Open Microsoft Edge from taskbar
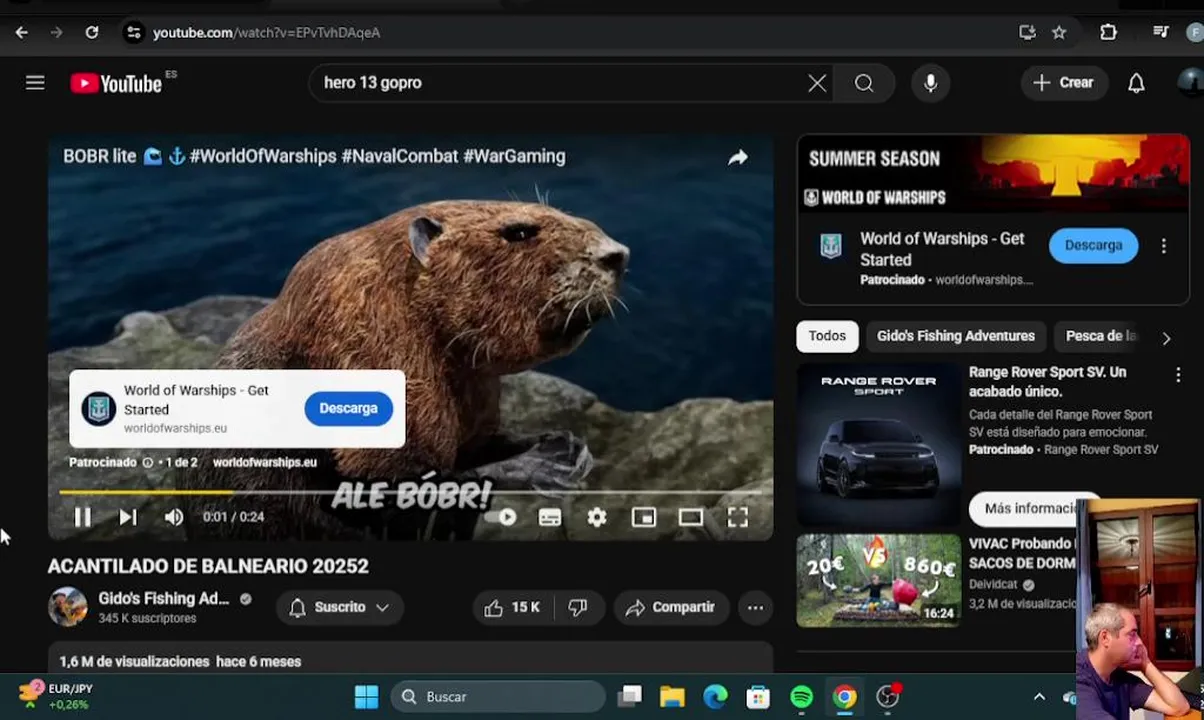This screenshot has height=720, width=1204. tap(715, 697)
